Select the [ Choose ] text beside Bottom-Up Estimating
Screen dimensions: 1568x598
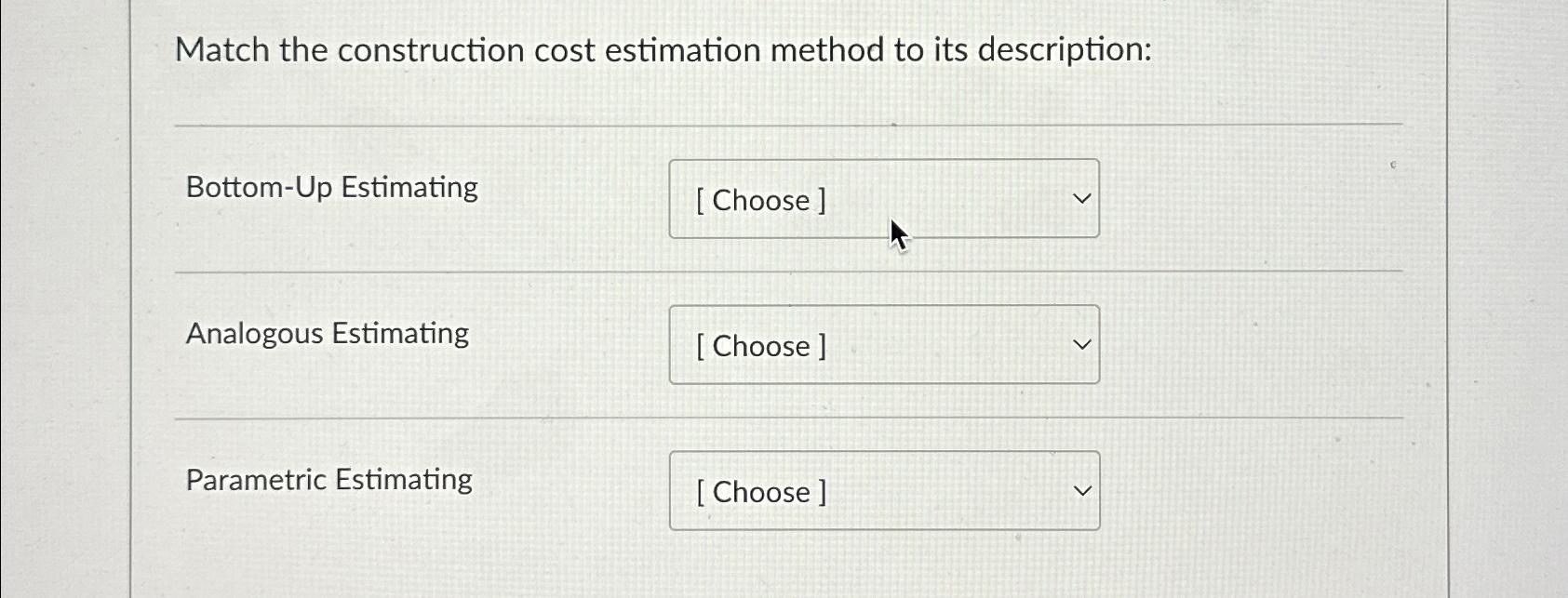click(758, 200)
